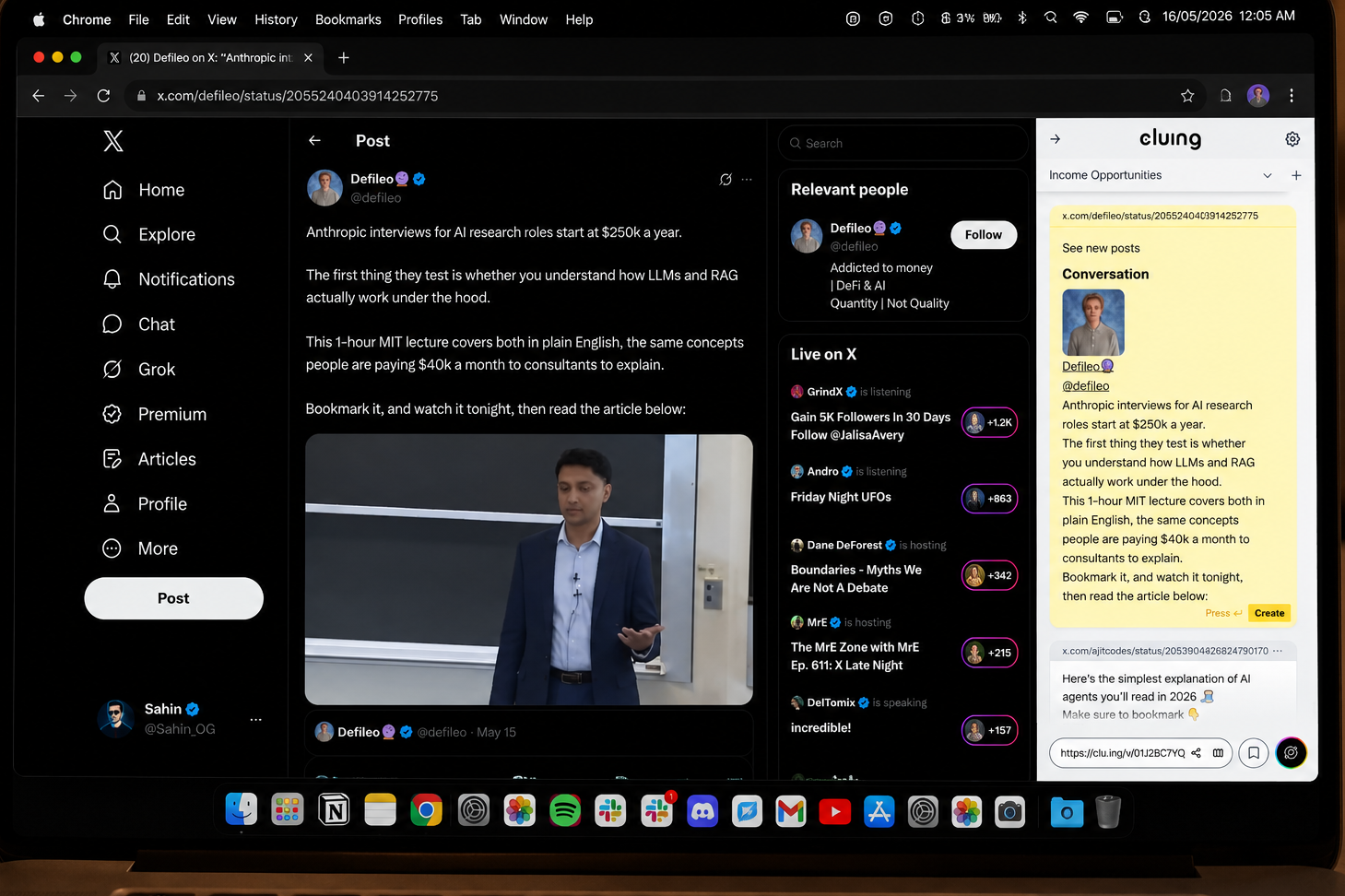Open Grok in the X sidebar
Screen dimensions: 1345x896
(x=138, y=370)
